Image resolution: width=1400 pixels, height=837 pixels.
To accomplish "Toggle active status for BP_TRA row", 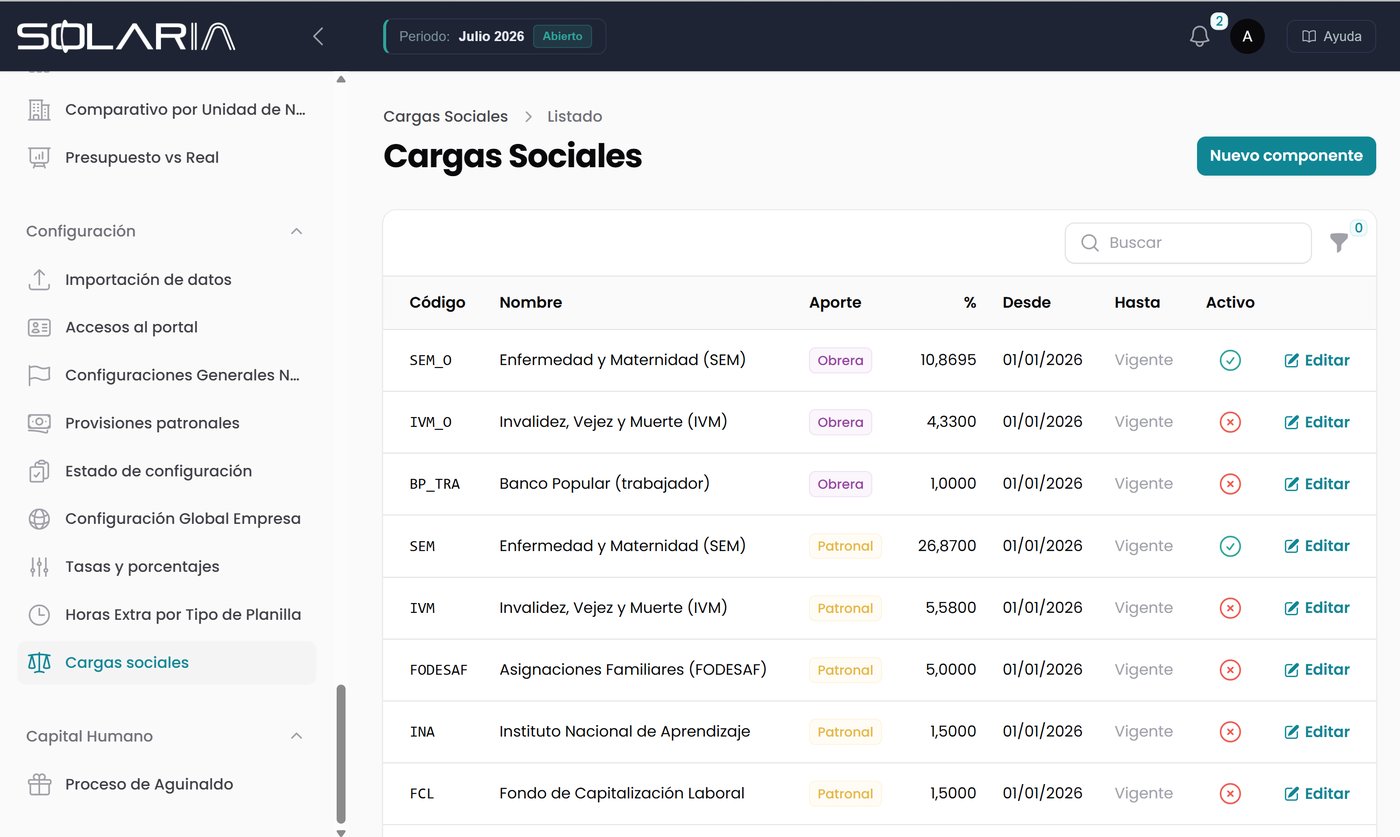I will click(x=1230, y=484).
